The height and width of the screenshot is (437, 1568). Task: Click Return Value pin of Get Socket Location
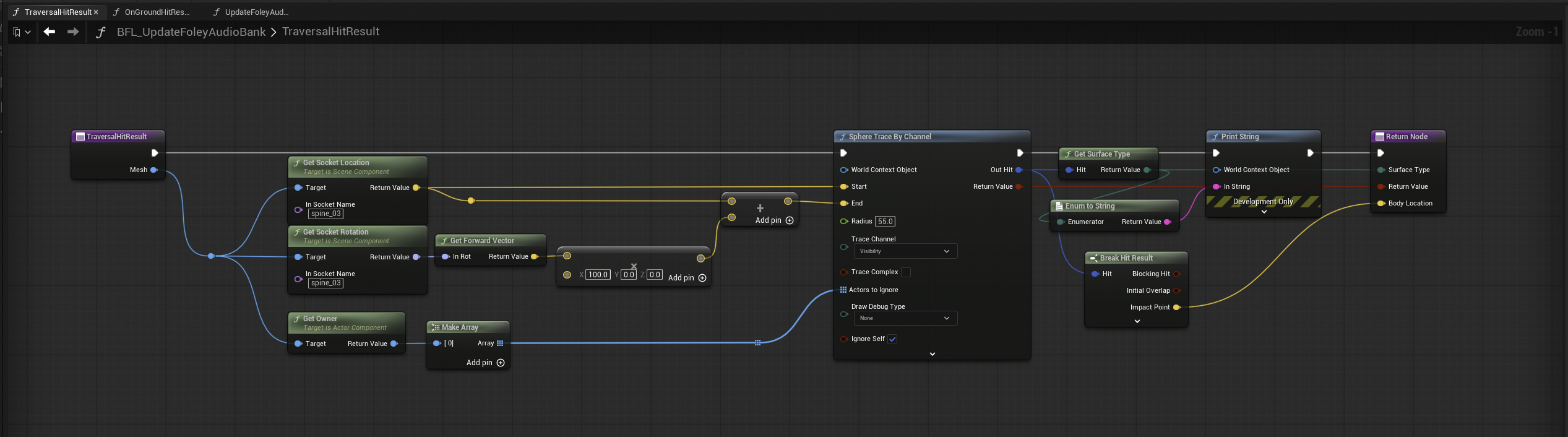(416, 188)
